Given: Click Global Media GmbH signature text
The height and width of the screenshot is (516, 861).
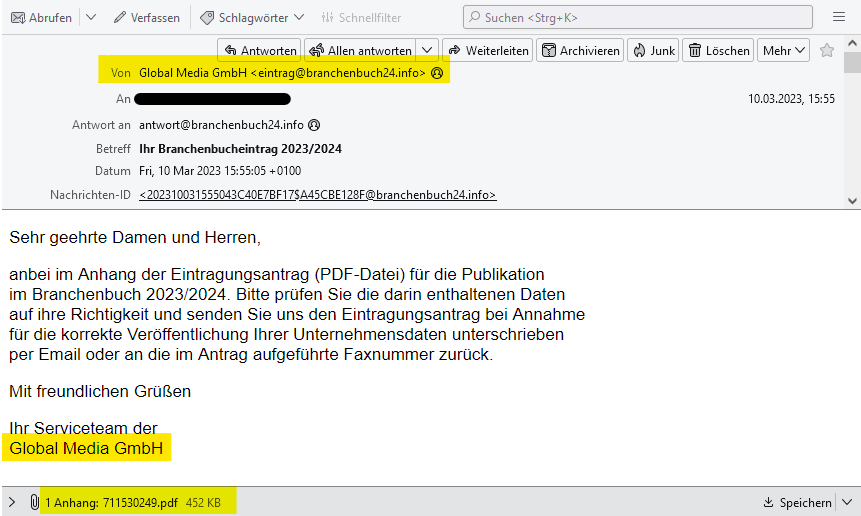Looking at the screenshot, I should pos(86,448).
